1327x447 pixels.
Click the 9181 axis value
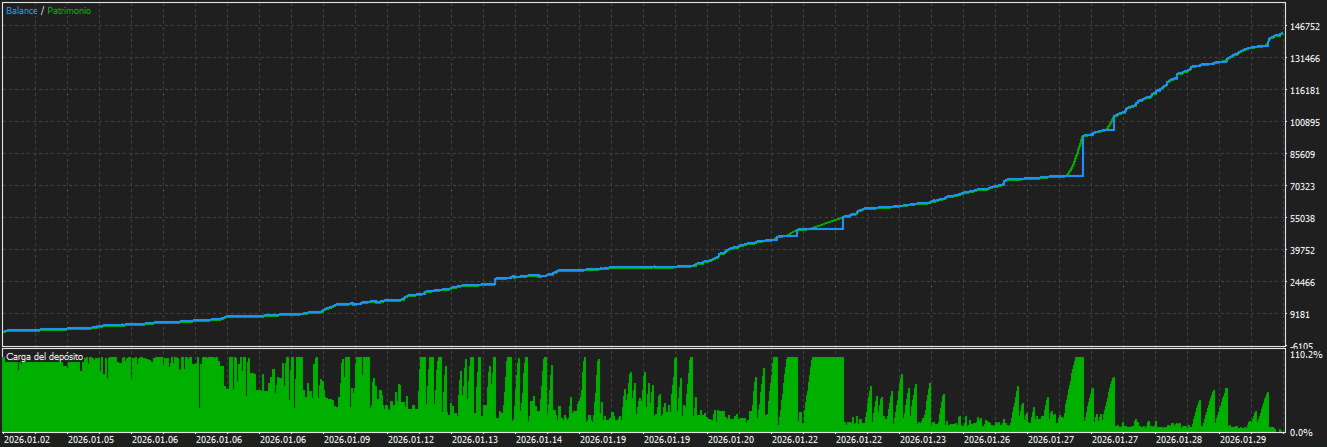pos(1301,315)
